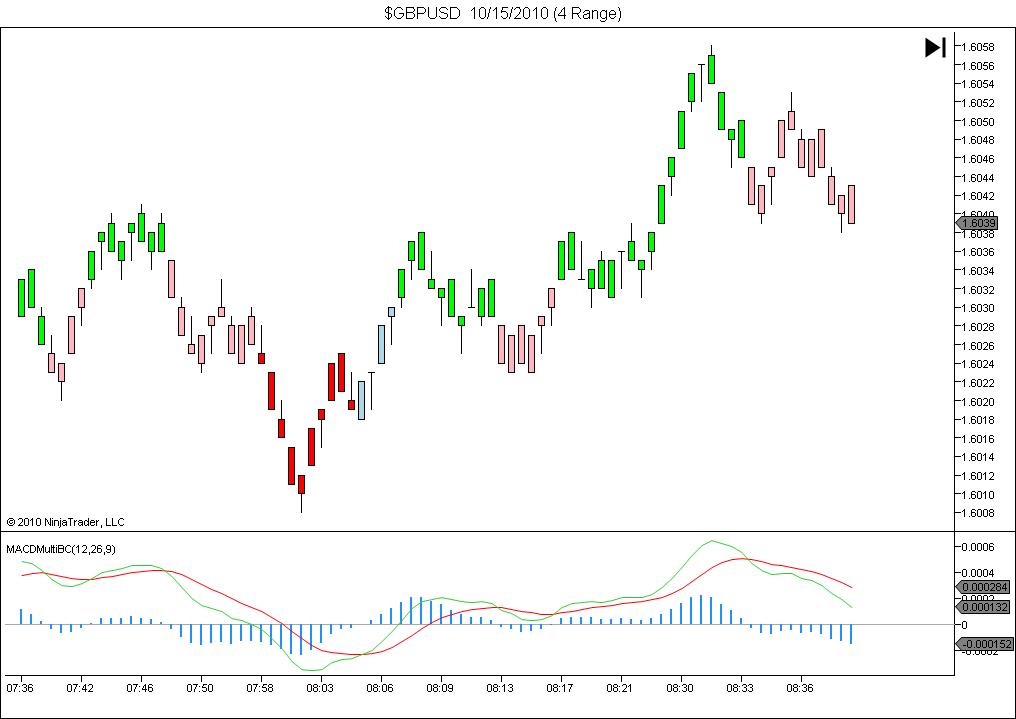Click the 0.0006 indicator axis label
This screenshot has width=1016, height=719.
click(978, 547)
